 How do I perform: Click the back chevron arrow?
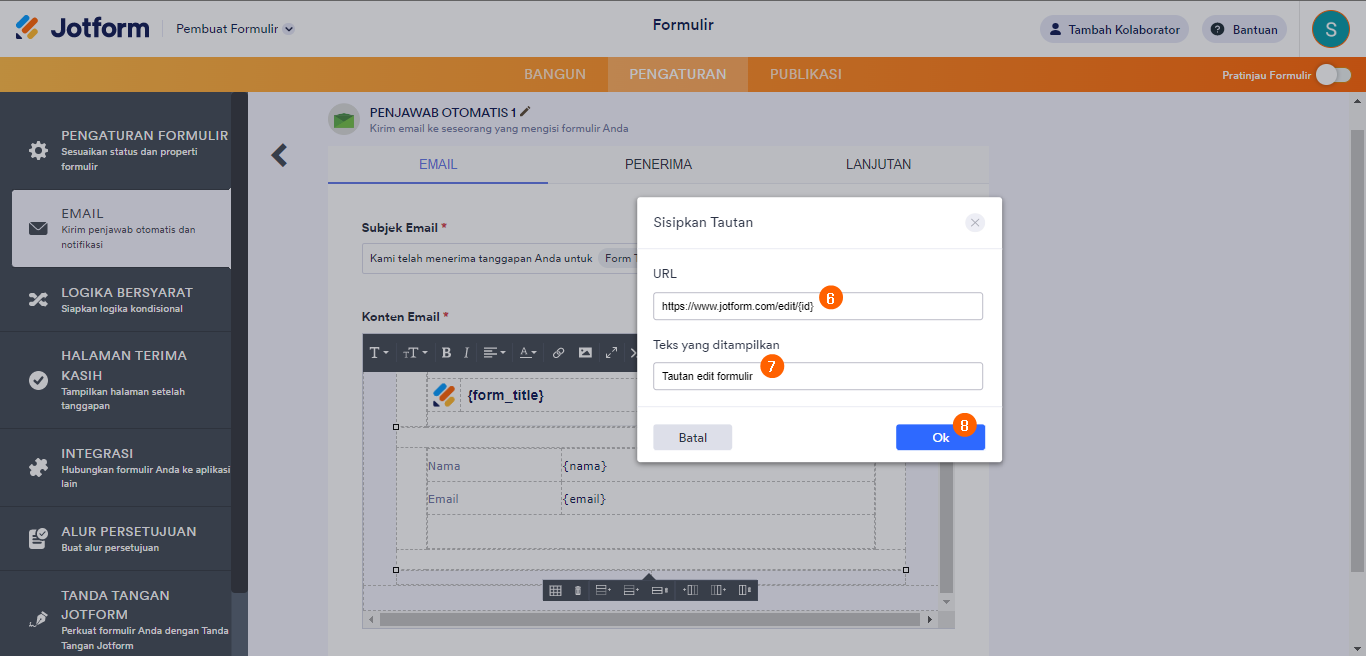[x=279, y=155]
